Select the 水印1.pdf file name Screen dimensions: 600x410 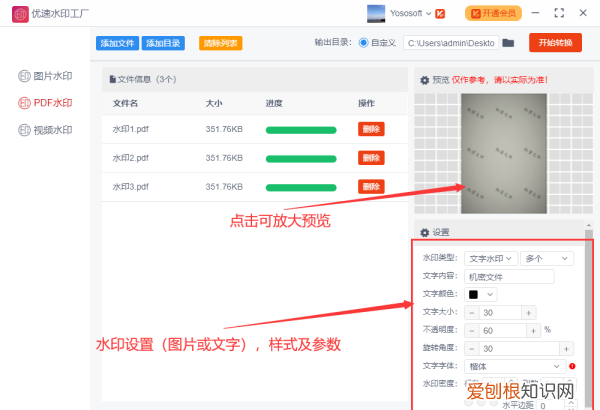[130, 129]
